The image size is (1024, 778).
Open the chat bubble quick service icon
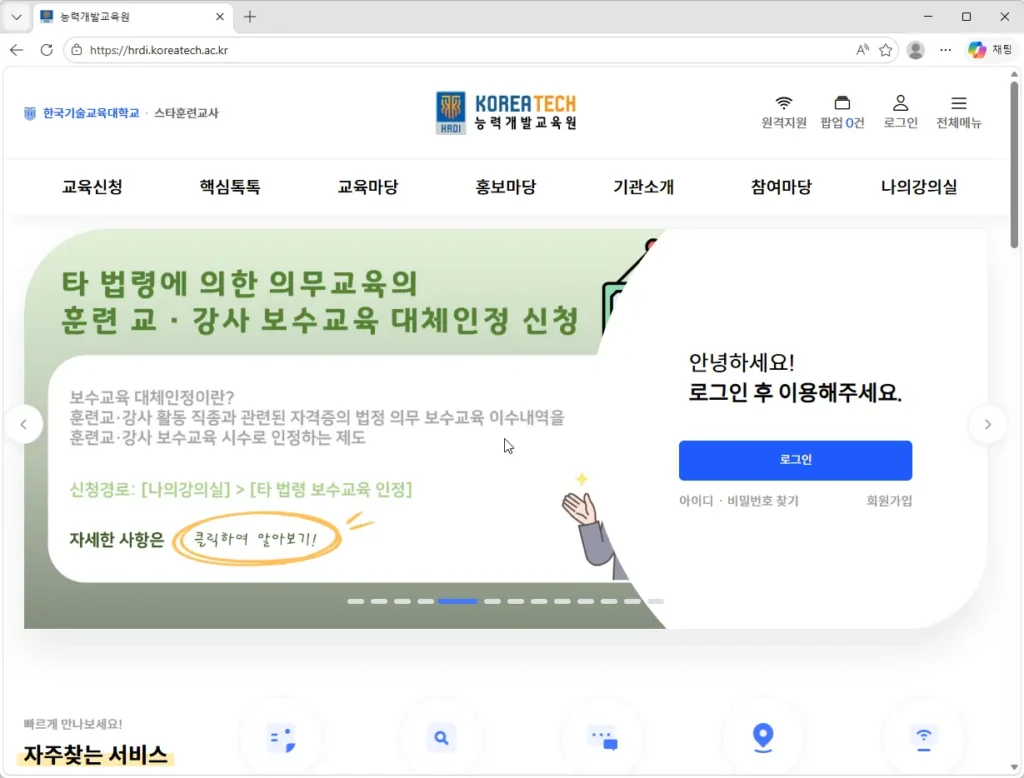coord(602,737)
